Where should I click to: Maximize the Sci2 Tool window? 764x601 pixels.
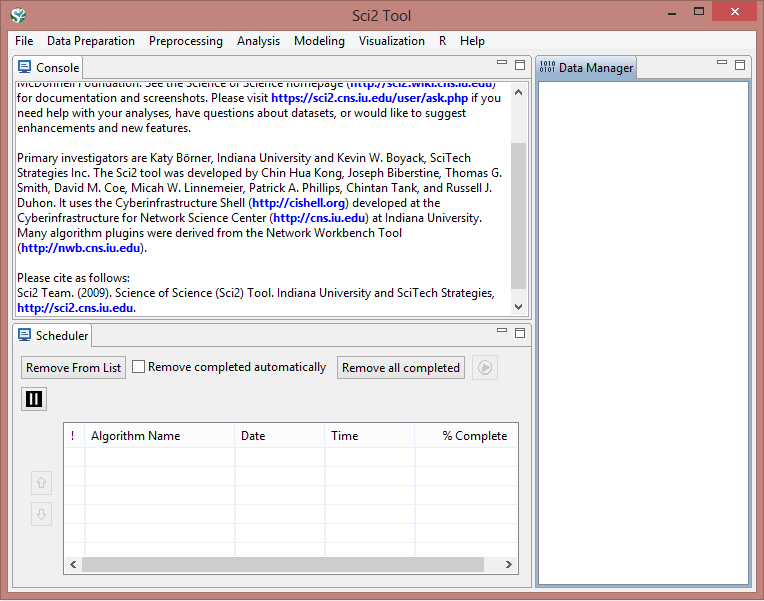click(x=699, y=12)
